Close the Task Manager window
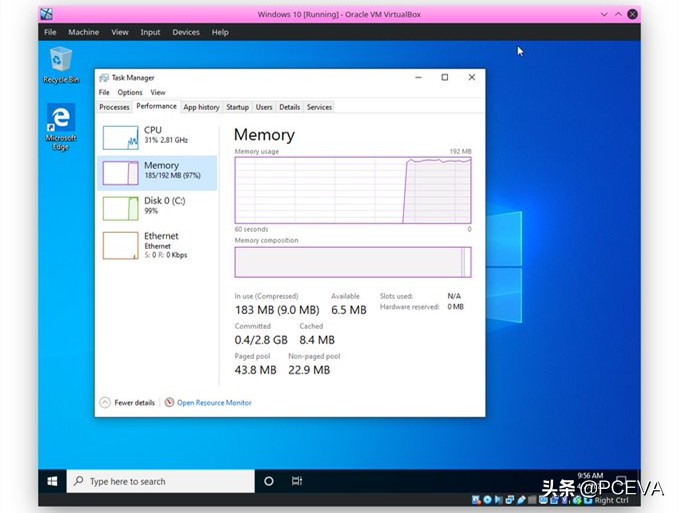Image resolution: width=679 pixels, height=513 pixels. point(472,77)
